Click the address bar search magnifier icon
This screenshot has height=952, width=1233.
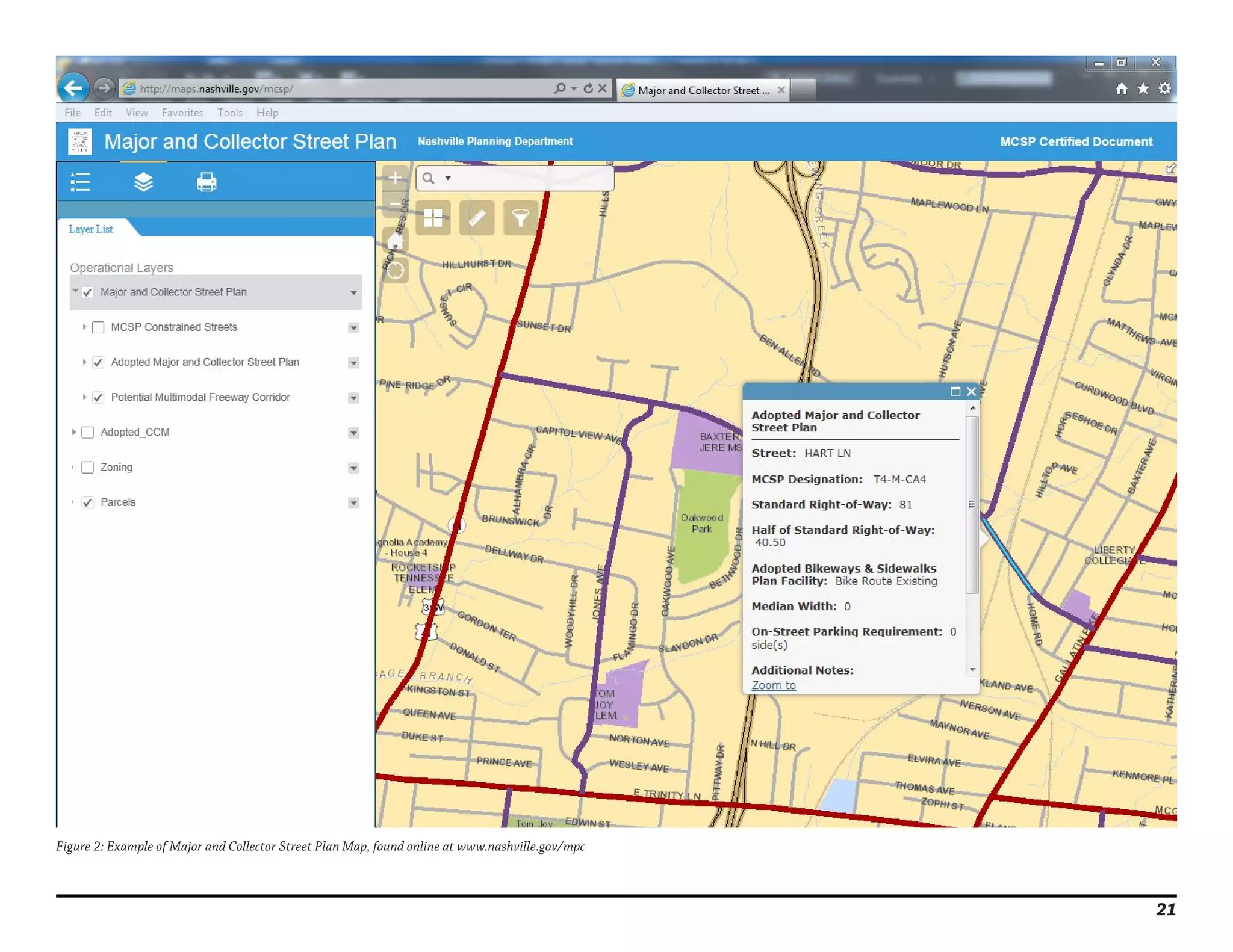pos(560,88)
